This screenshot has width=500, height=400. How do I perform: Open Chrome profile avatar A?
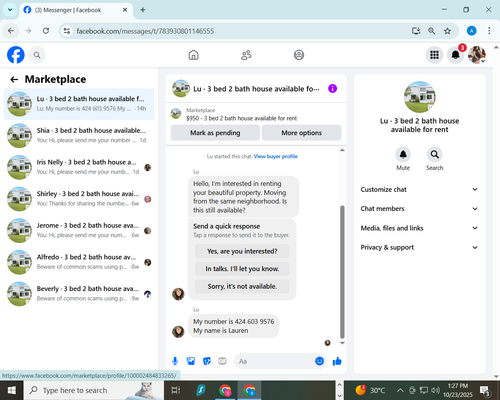tap(471, 31)
